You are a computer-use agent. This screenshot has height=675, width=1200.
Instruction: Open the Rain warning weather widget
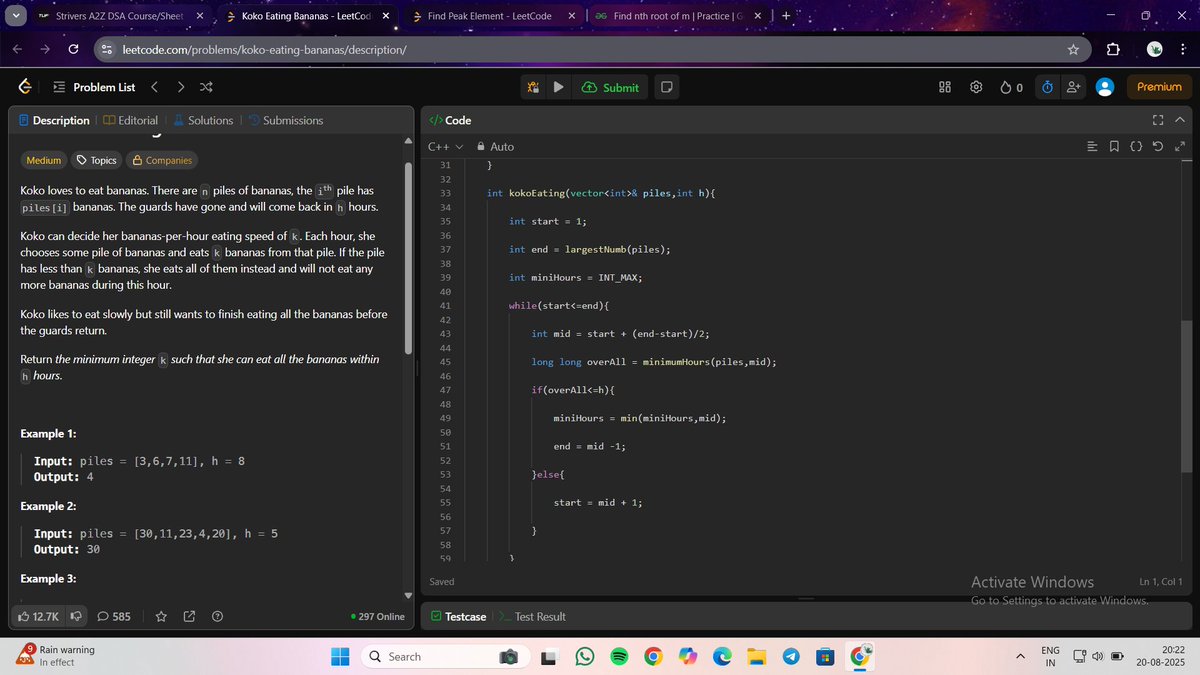55,656
